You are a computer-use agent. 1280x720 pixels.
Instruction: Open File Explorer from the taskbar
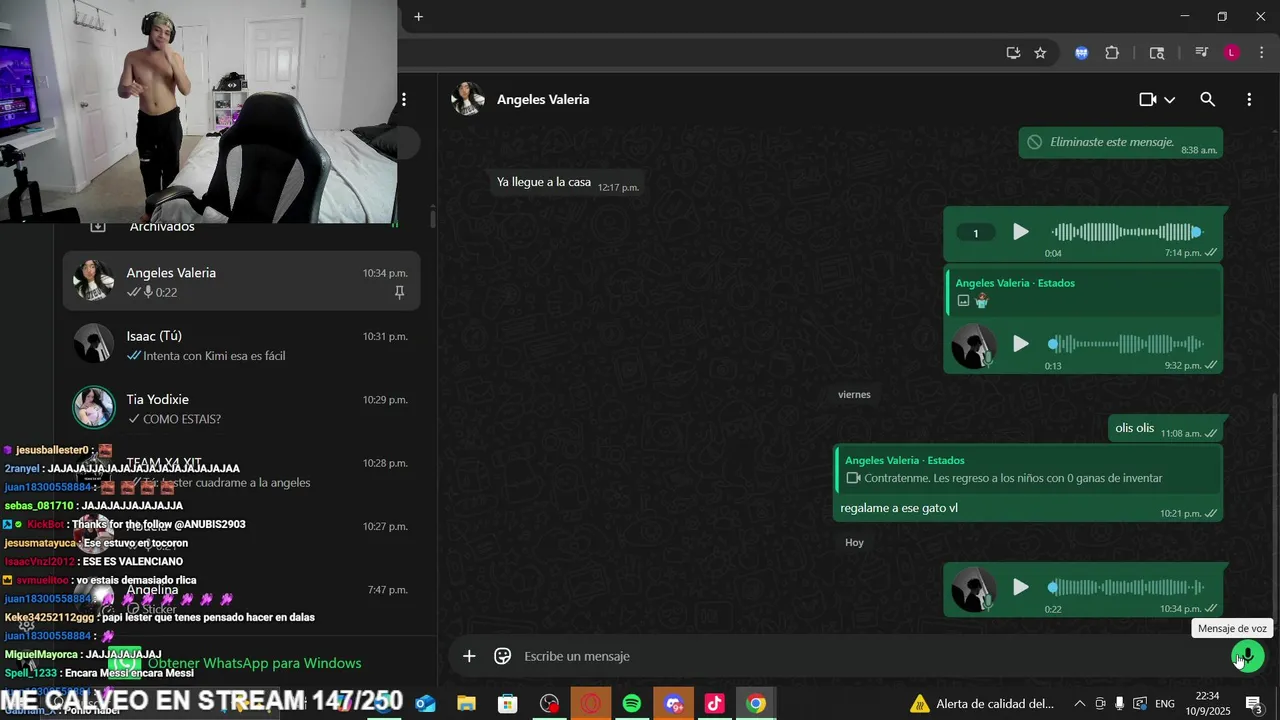(x=466, y=704)
